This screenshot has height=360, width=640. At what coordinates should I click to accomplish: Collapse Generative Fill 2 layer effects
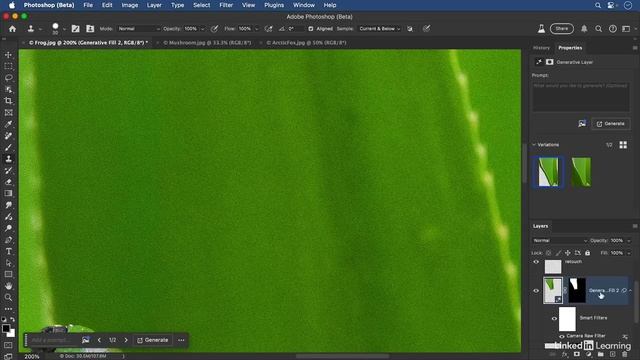tap(631, 291)
